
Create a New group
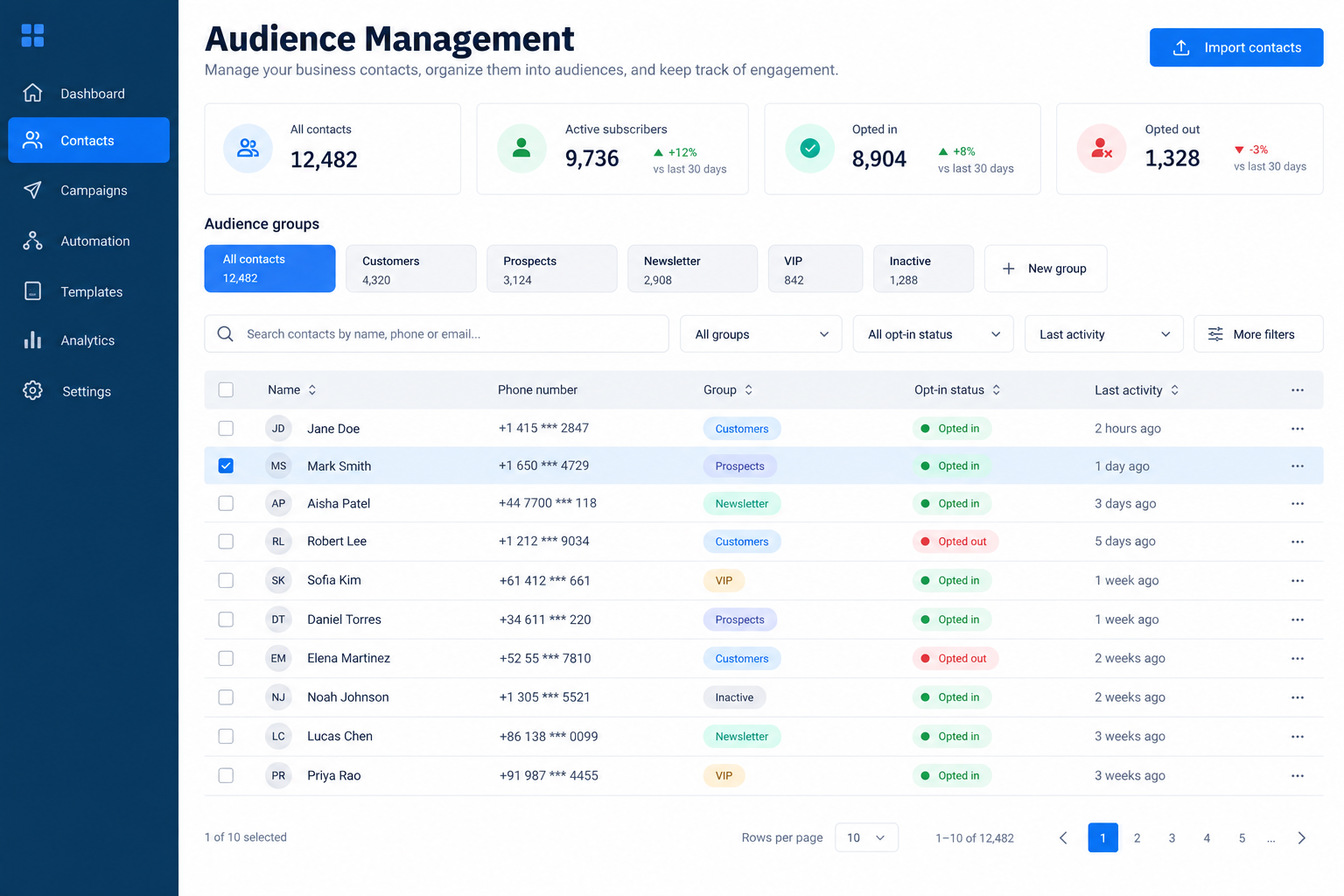(x=1046, y=269)
